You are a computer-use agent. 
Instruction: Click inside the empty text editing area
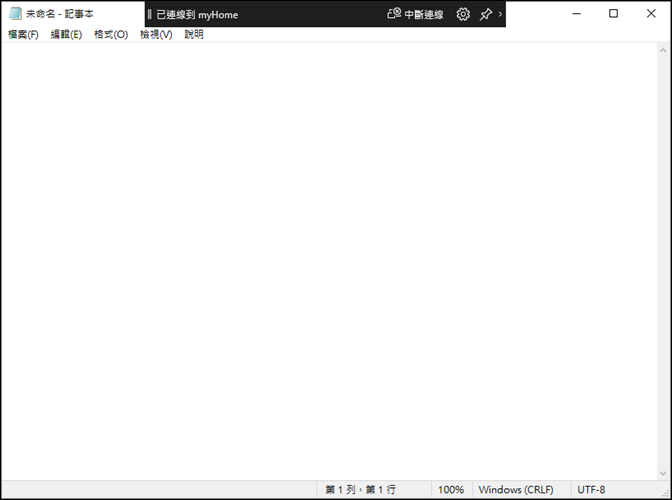(329, 261)
